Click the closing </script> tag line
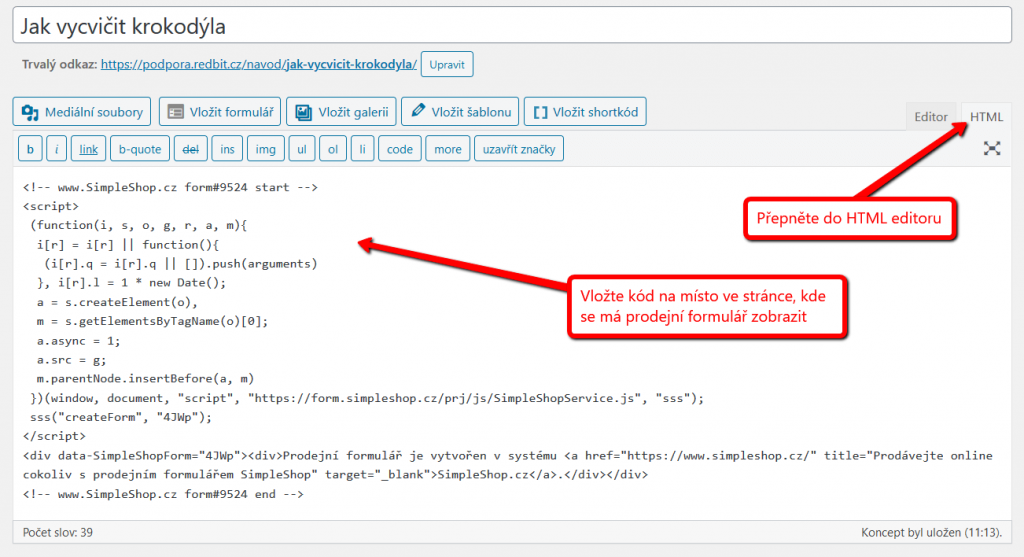The height and width of the screenshot is (557, 1024). [54, 436]
